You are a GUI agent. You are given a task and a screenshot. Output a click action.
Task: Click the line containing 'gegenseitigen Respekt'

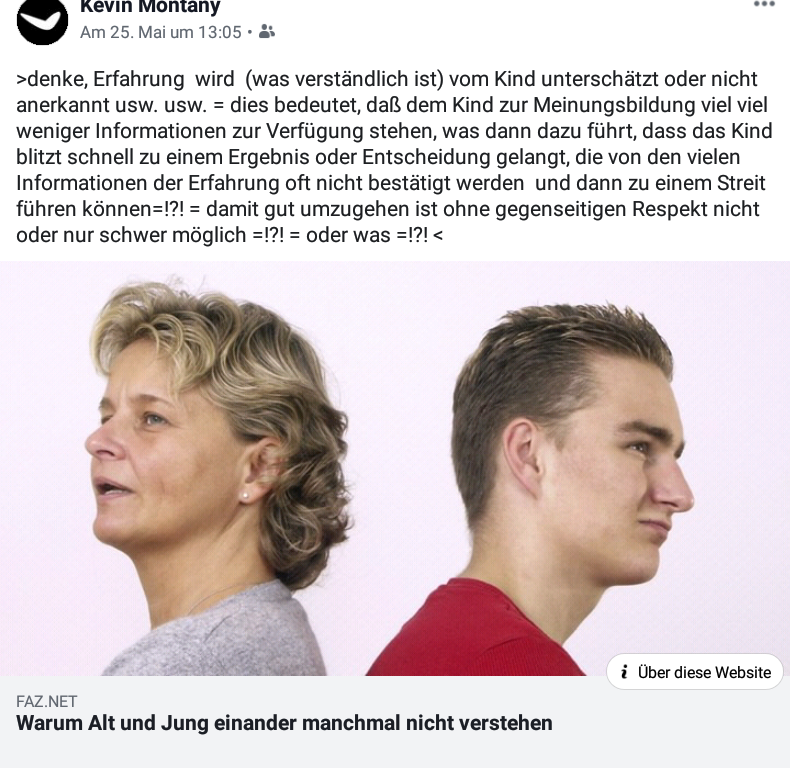pyautogui.click(x=387, y=209)
